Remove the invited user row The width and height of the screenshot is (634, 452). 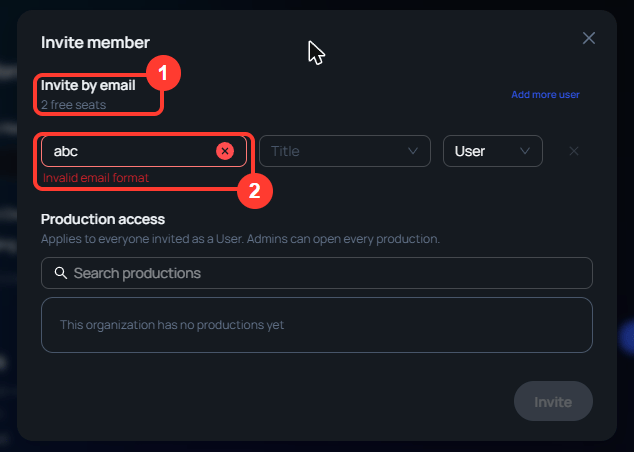tap(574, 151)
